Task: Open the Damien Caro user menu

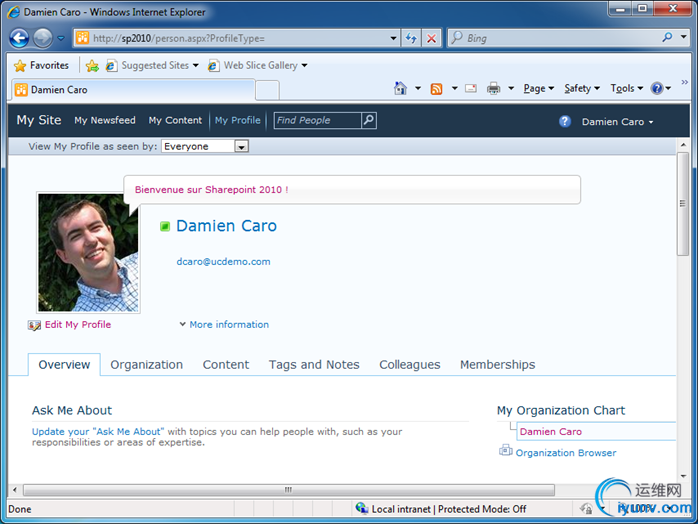Action: pos(617,122)
